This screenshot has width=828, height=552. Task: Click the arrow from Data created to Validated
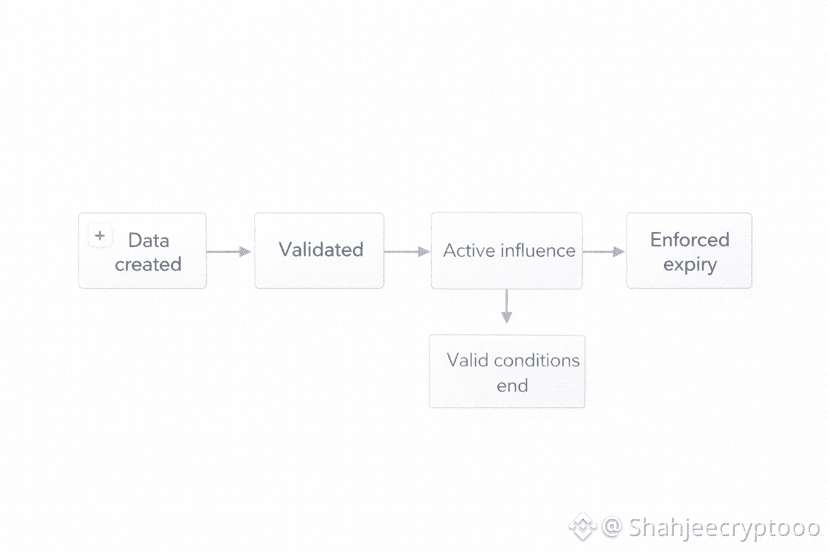(x=229, y=252)
